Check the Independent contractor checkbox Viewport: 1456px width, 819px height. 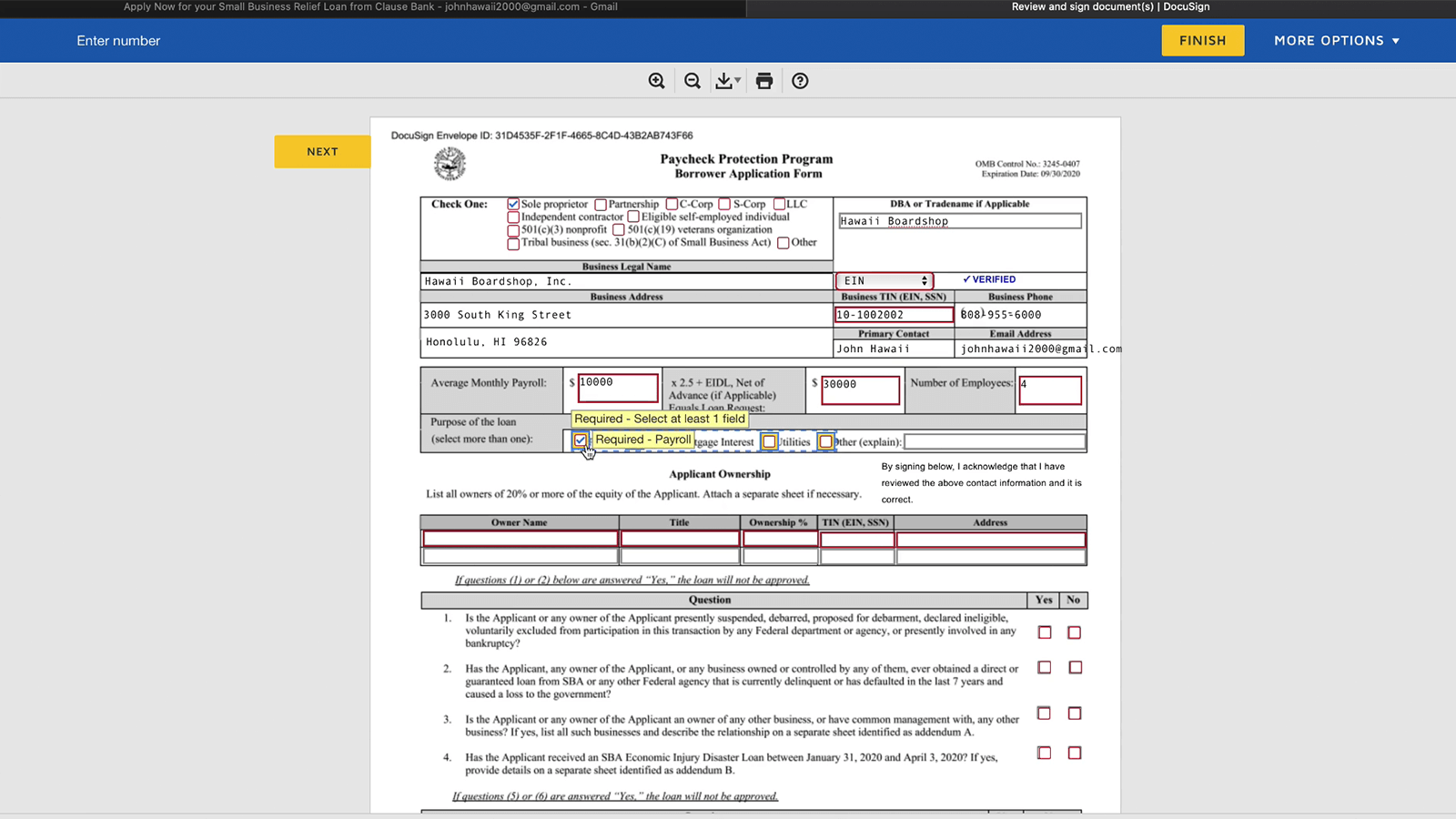pyautogui.click(x=513, y=217)
